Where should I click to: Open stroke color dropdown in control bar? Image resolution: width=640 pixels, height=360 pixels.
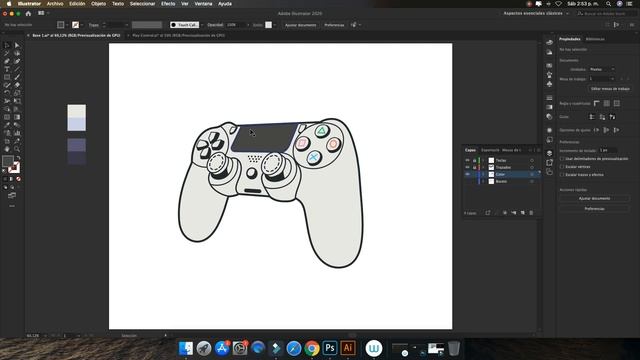point(81,25)
